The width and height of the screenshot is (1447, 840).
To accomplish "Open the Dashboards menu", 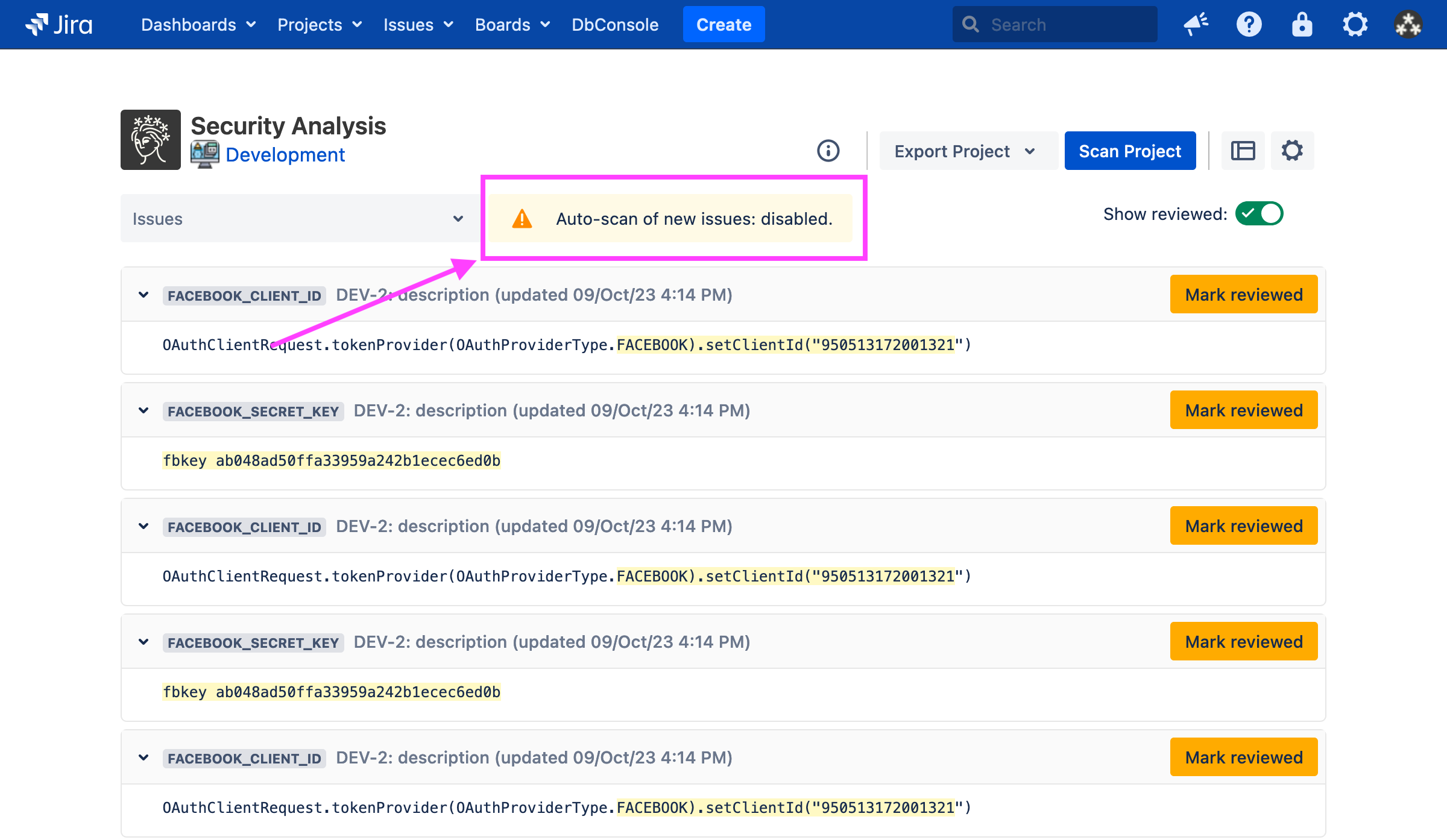I will click(198, 25).
